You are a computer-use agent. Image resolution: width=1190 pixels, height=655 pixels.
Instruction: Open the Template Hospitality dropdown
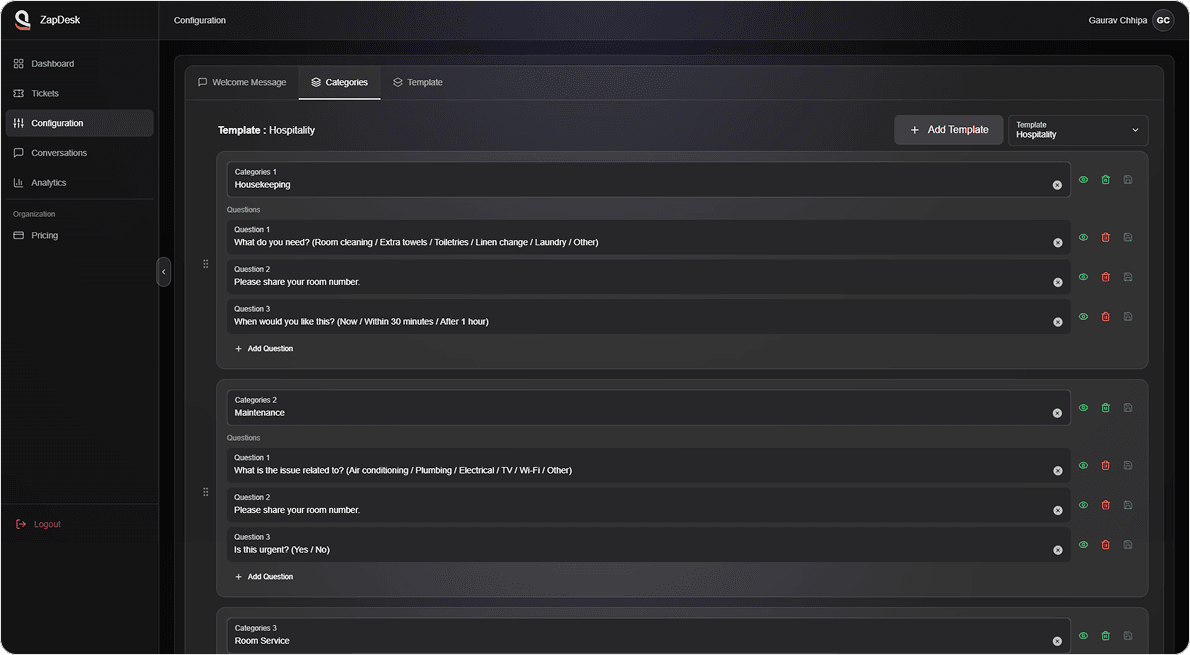click(1077, 130)
